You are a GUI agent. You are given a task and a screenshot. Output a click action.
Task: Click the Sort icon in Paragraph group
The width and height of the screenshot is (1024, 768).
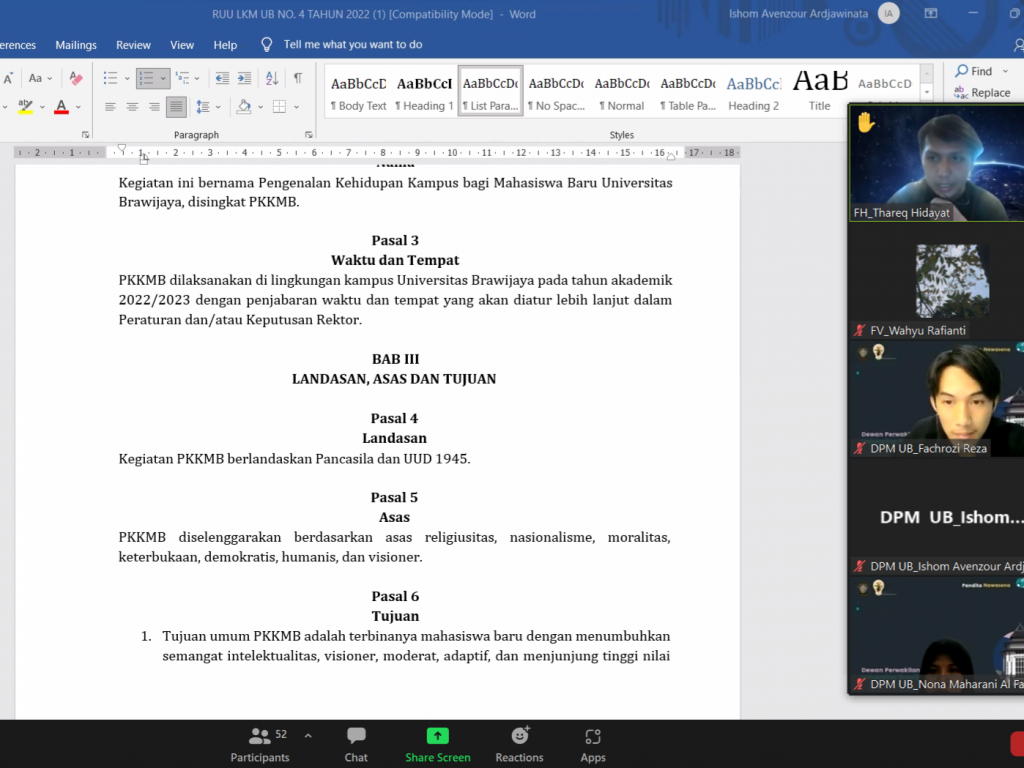pos(271,78)
